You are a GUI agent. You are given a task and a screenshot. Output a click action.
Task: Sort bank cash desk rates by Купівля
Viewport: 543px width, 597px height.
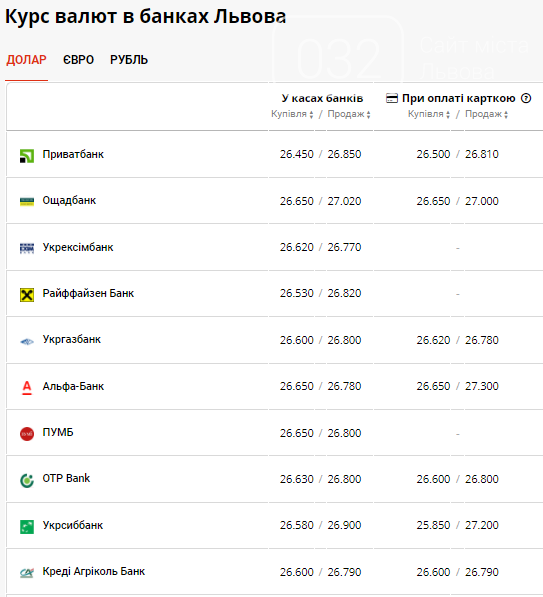[292, 114]
